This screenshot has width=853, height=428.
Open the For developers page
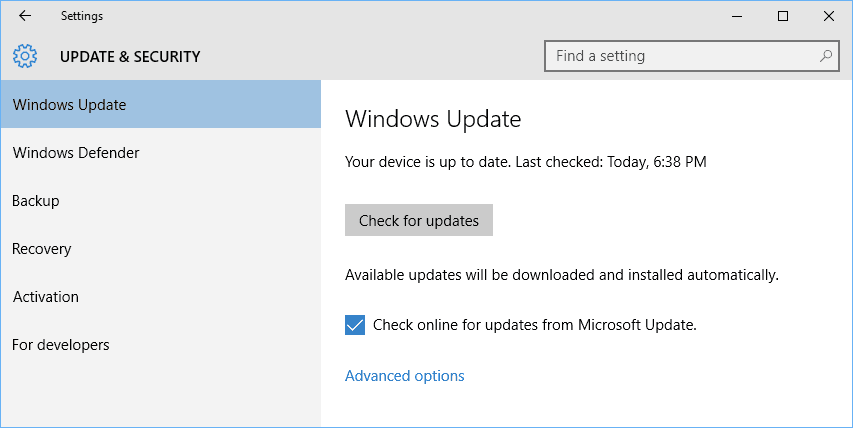161,344
